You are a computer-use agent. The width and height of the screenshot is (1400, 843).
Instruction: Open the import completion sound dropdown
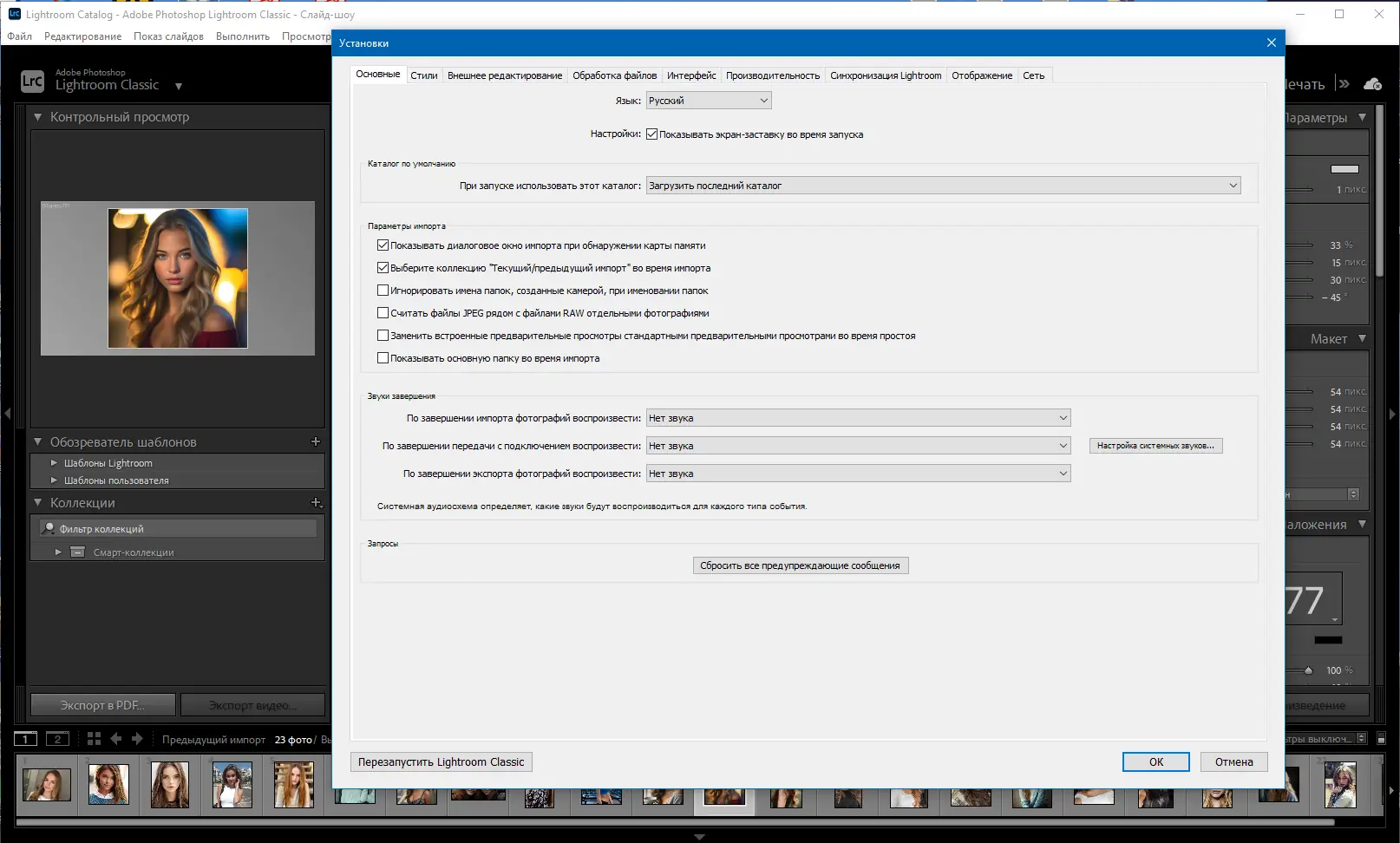[x=859, y=418]
